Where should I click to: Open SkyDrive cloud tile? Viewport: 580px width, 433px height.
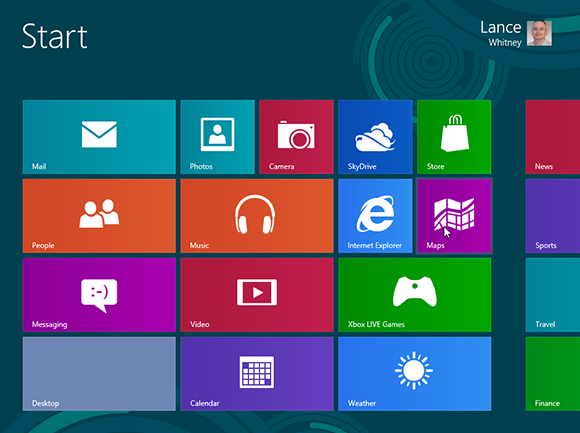click(x=375, y=137)
